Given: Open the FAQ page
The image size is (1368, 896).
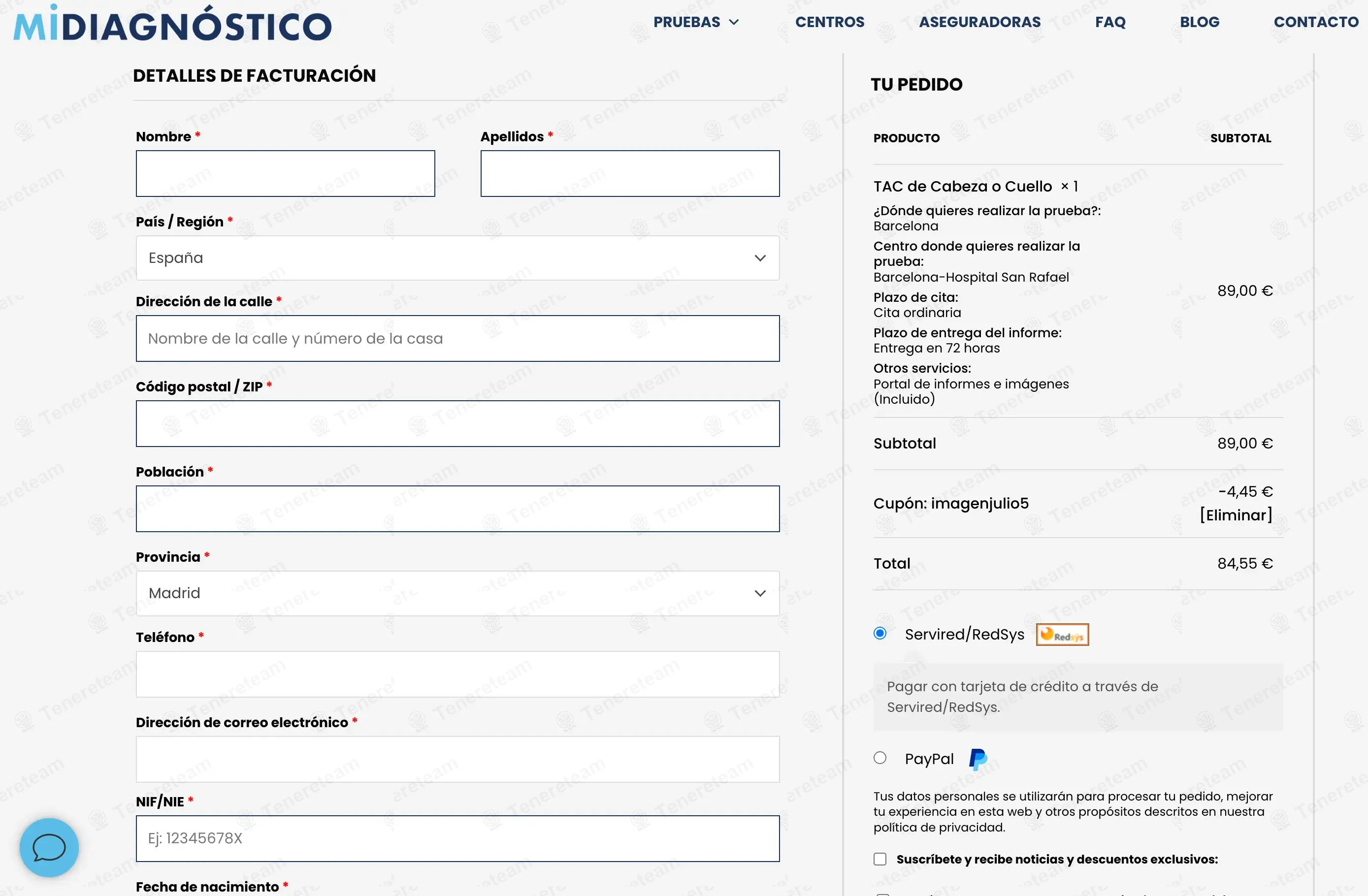Looking at the screenshot, I should coord(1110,22).
